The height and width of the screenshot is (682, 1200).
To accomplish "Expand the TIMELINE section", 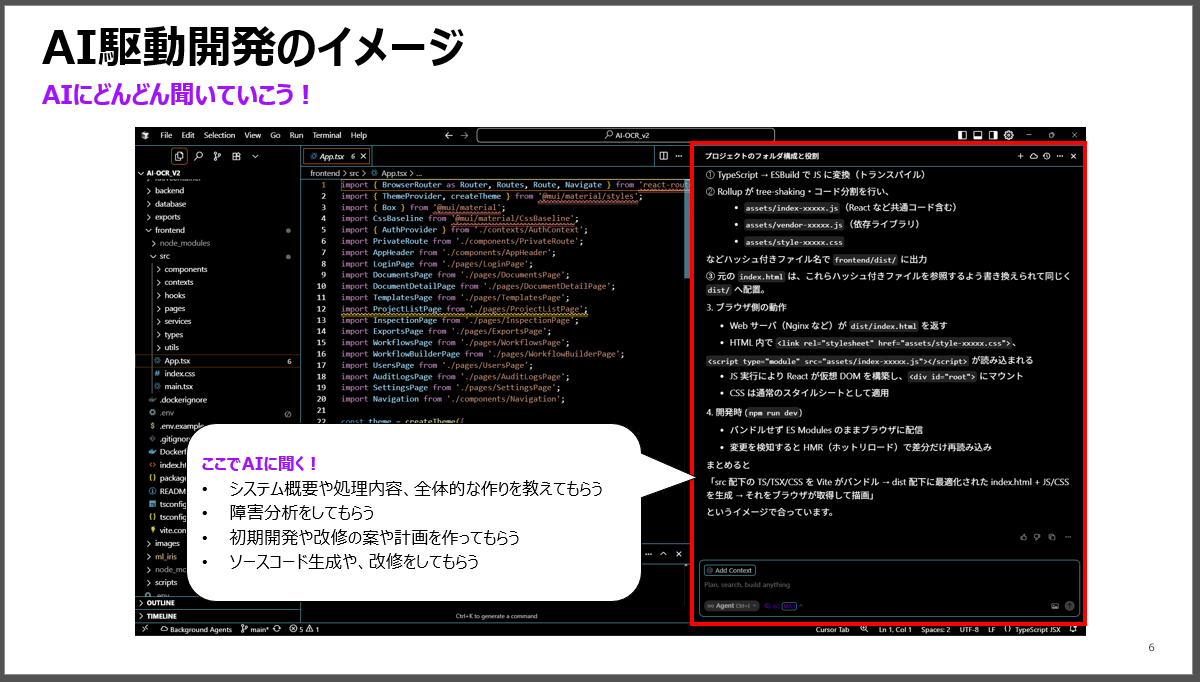I will pos(217,617).
